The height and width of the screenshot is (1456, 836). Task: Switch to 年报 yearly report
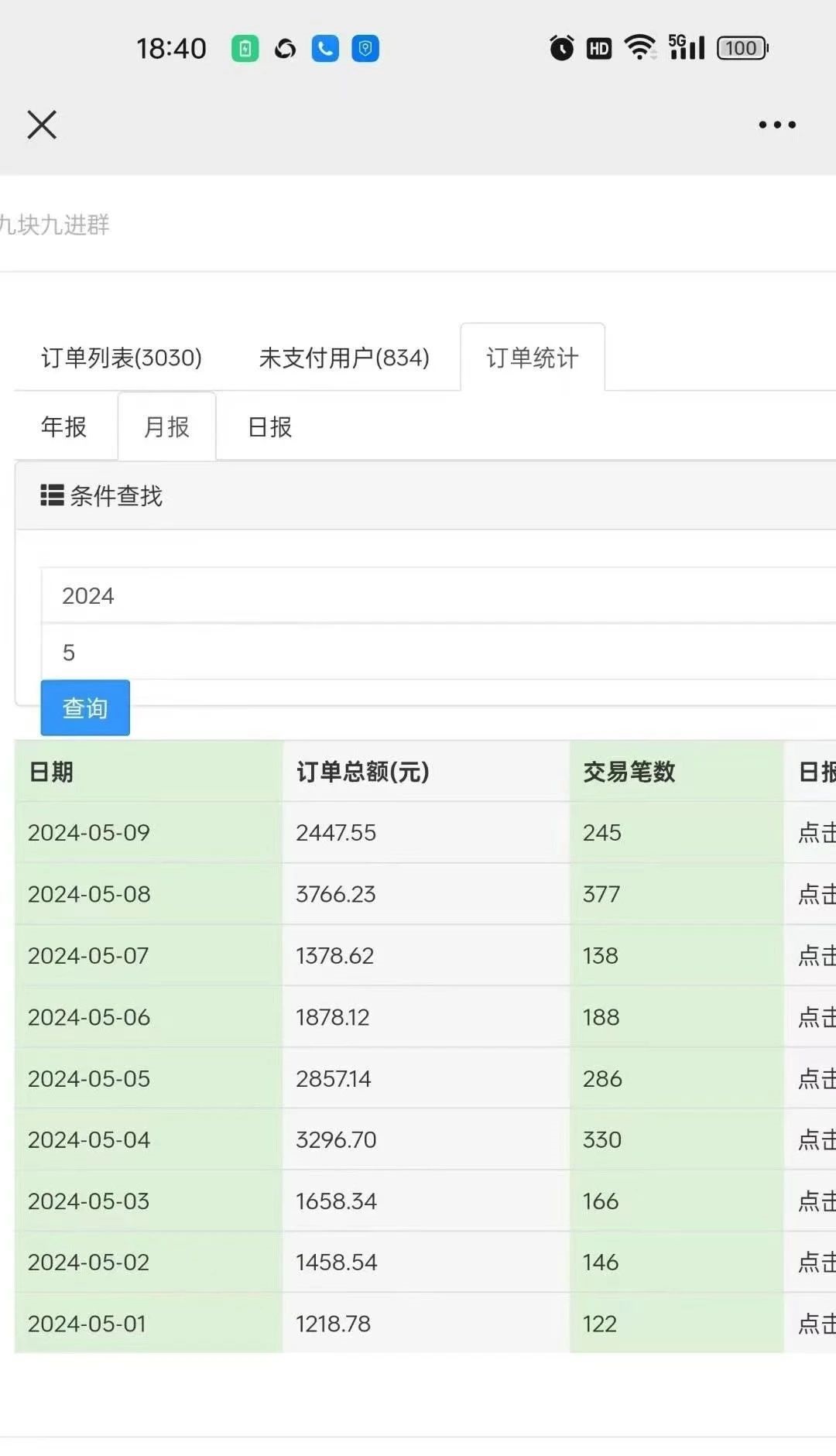[x=63, y=427]
